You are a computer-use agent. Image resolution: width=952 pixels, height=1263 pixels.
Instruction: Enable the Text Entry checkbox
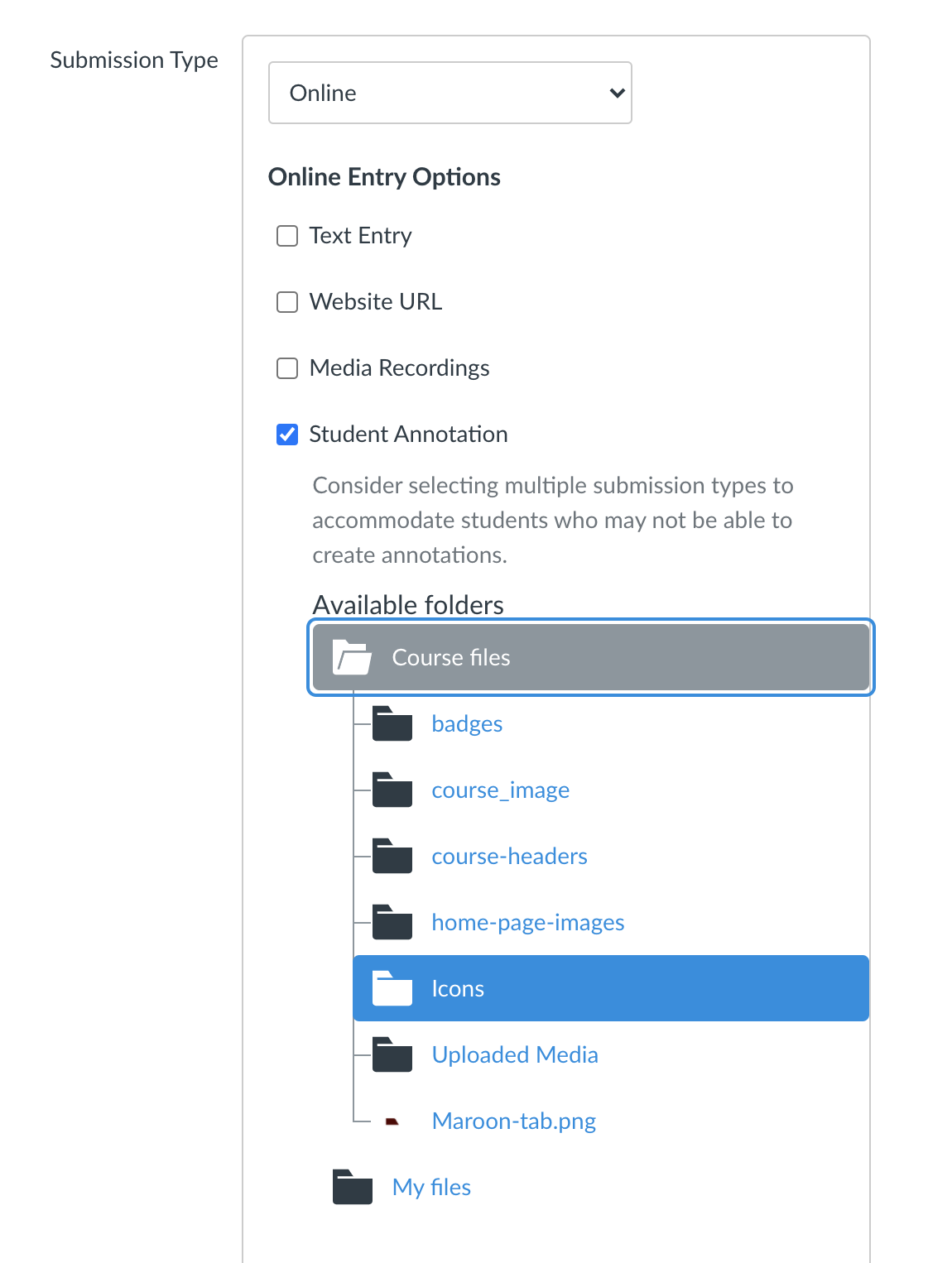click(287, 236)
